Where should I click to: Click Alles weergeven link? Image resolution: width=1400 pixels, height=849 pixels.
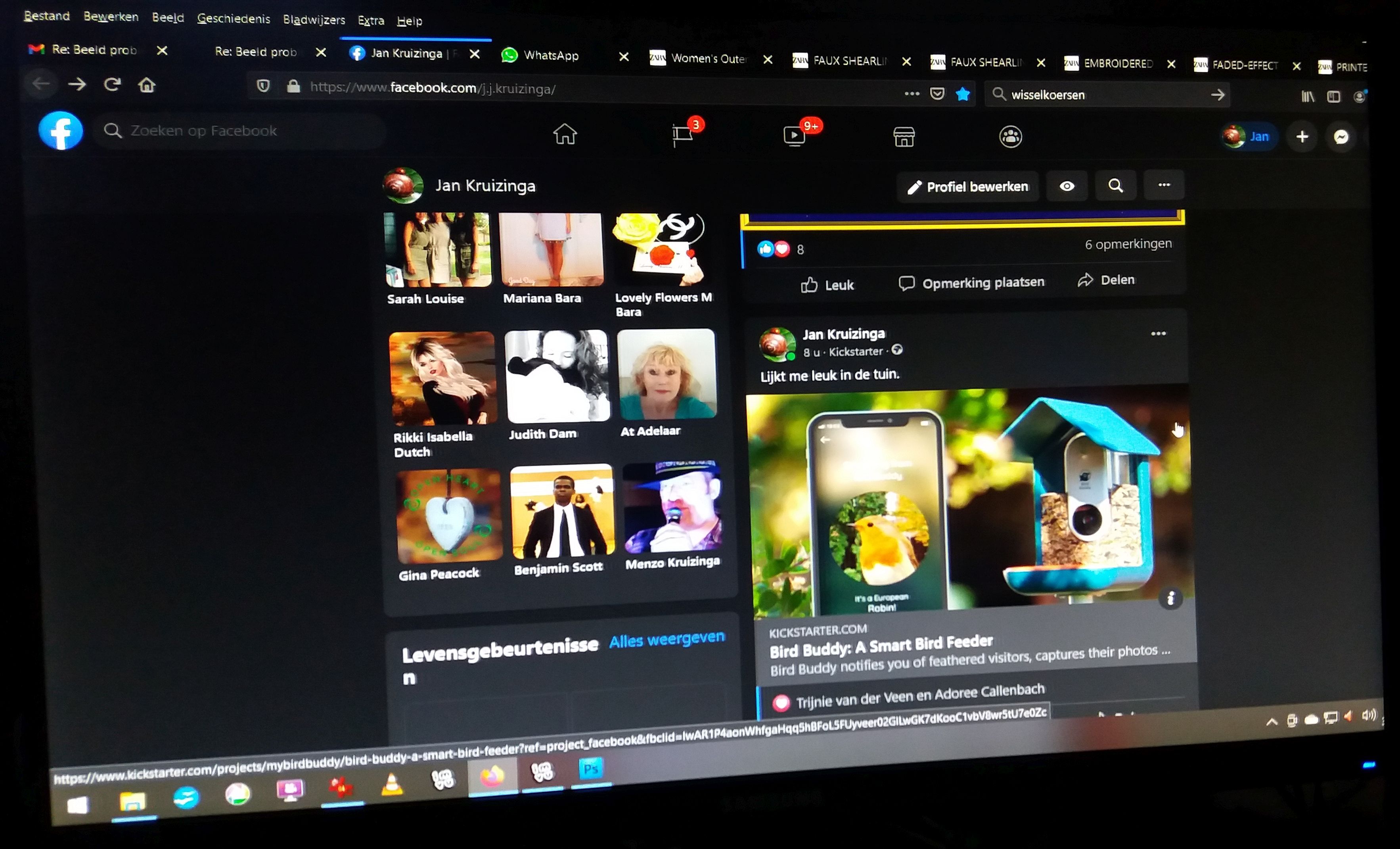666,640
